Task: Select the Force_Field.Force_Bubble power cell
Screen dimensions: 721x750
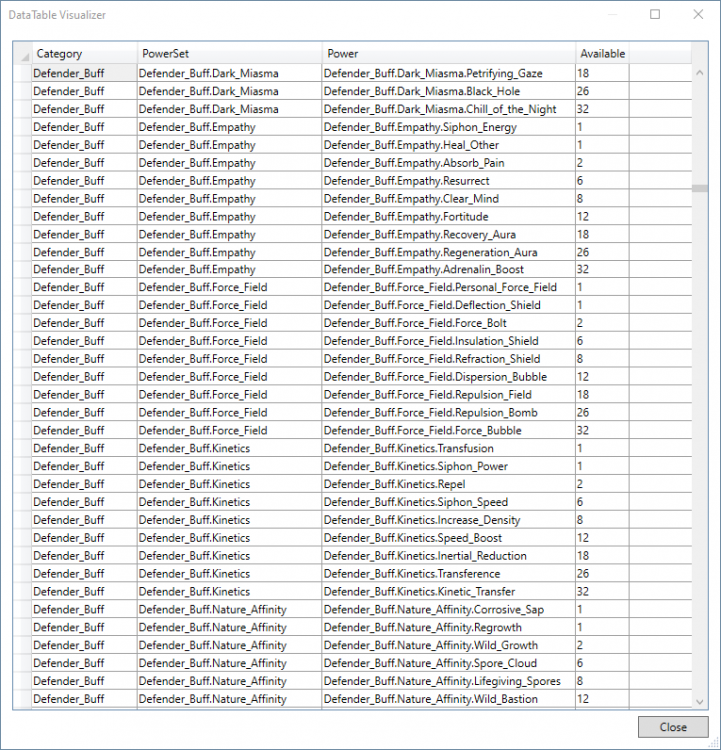Action: 448,431
